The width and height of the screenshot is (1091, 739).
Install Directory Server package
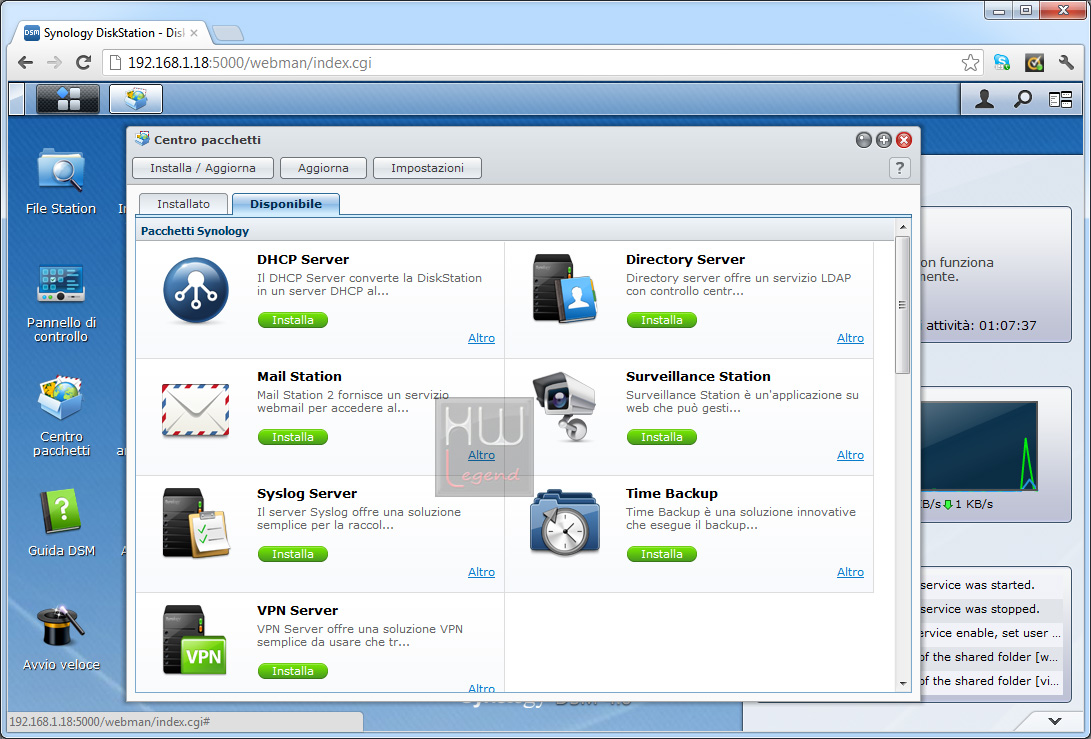click(662, 320)
